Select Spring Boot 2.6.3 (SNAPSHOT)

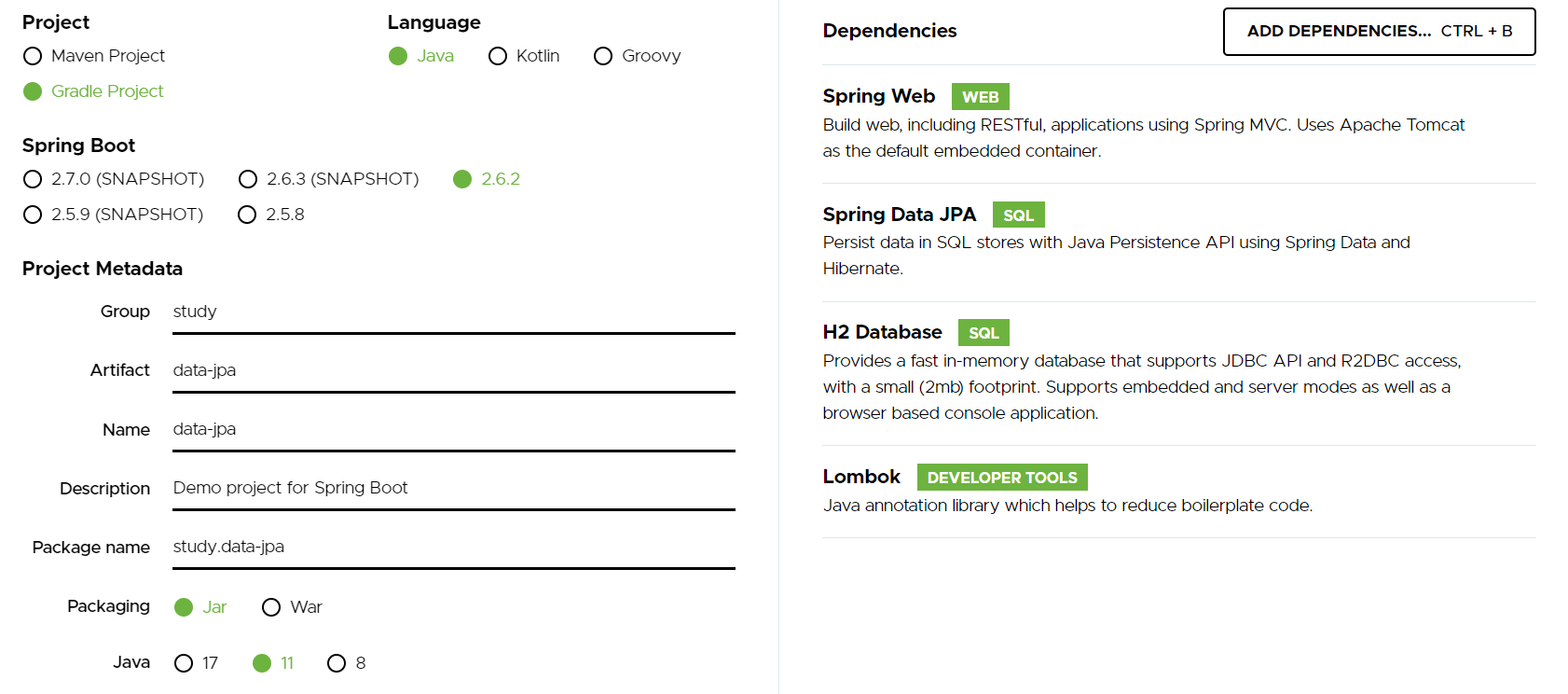pyautogui.click(x=329, y=179)
